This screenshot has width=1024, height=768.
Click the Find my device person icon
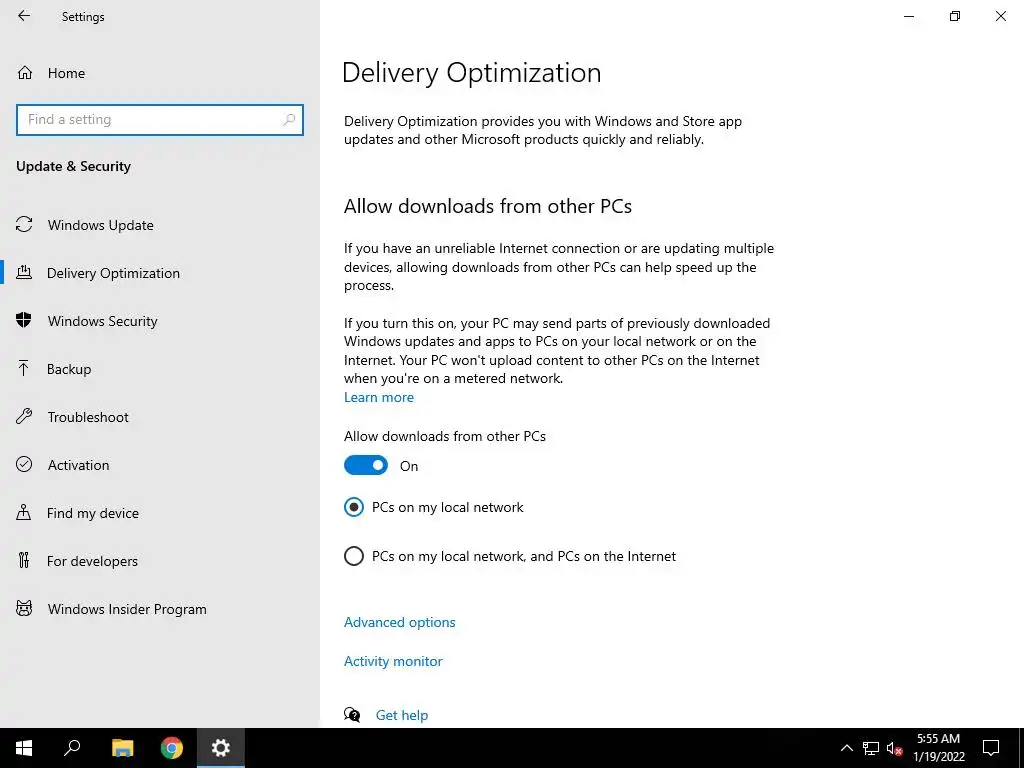[24, 512]
